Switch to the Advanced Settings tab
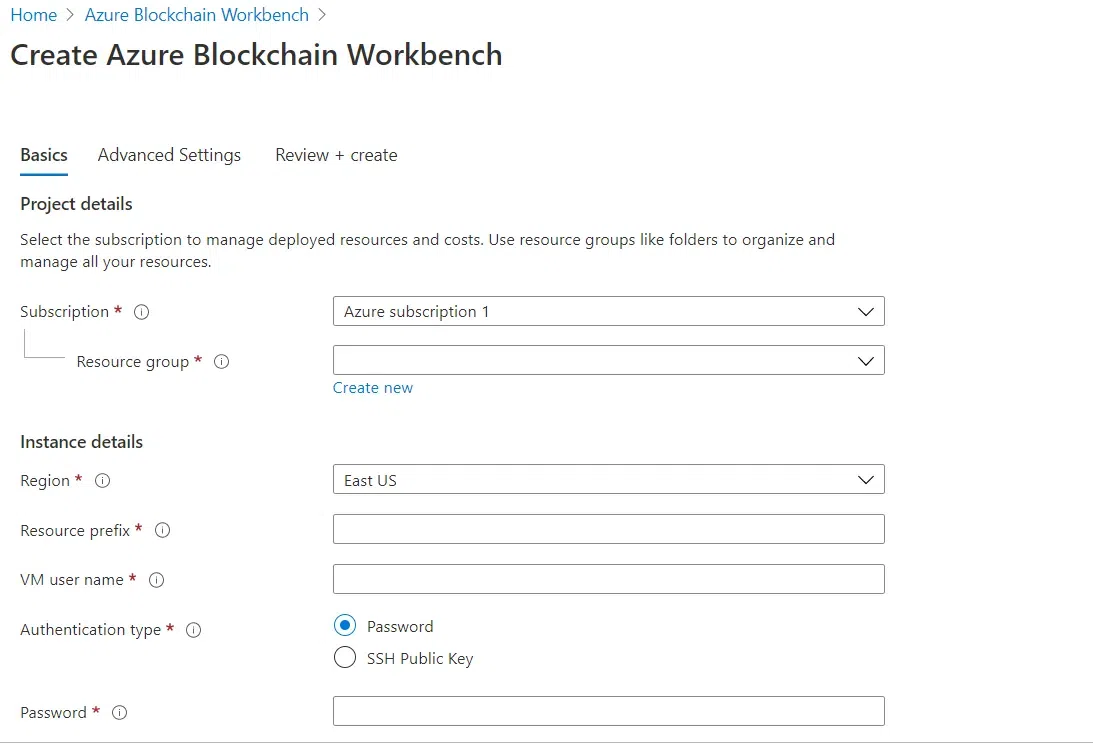 [x=169, y=155]
